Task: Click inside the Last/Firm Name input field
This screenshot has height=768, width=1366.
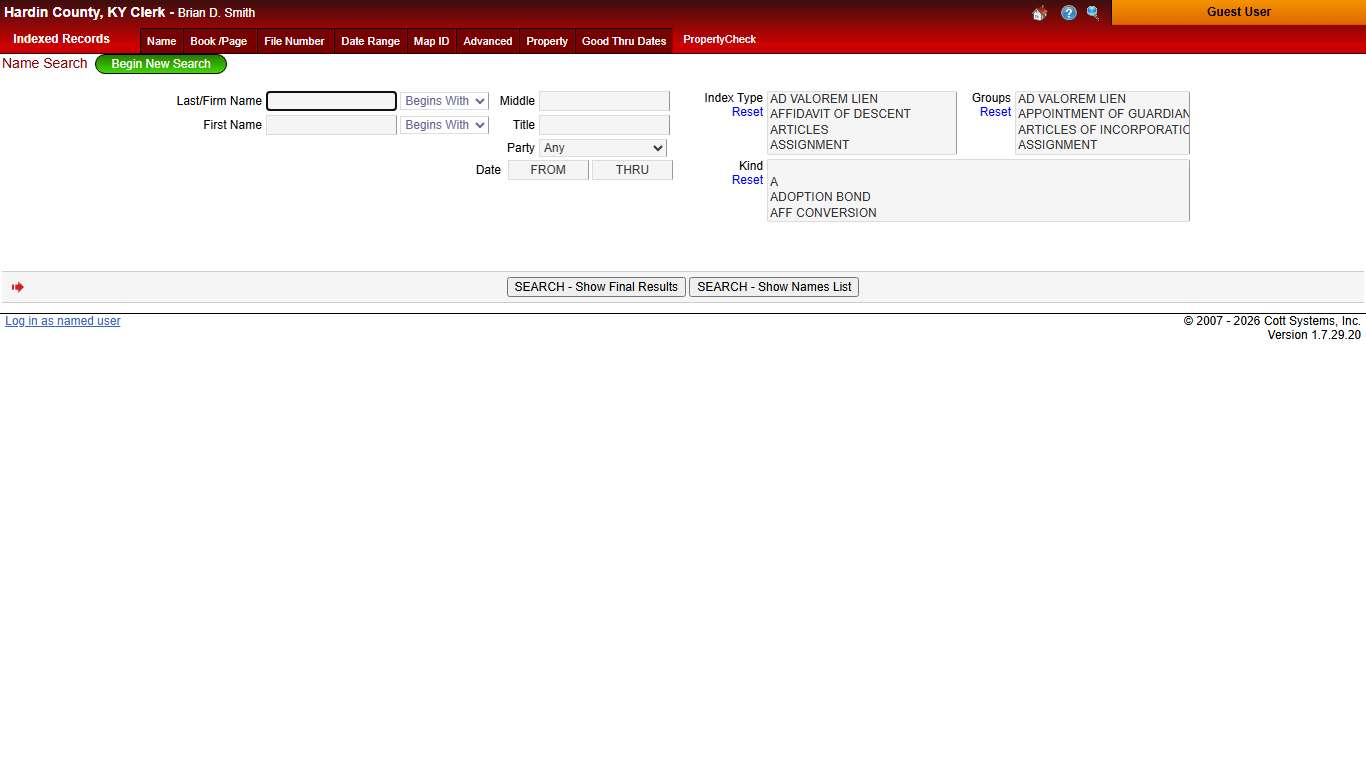Action: coord(331,100)
